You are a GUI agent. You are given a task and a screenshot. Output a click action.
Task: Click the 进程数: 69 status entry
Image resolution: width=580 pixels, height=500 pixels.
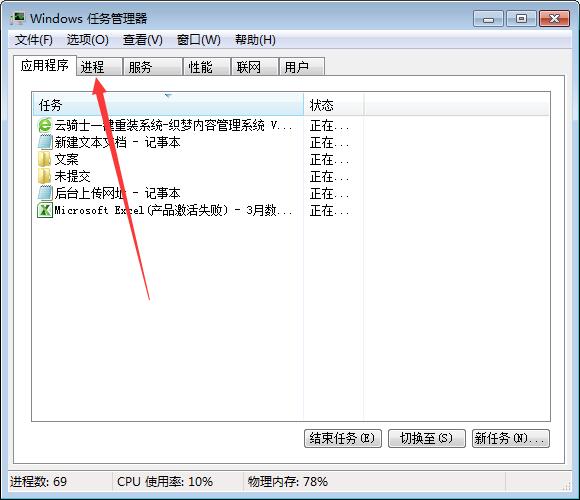[38, 482]
